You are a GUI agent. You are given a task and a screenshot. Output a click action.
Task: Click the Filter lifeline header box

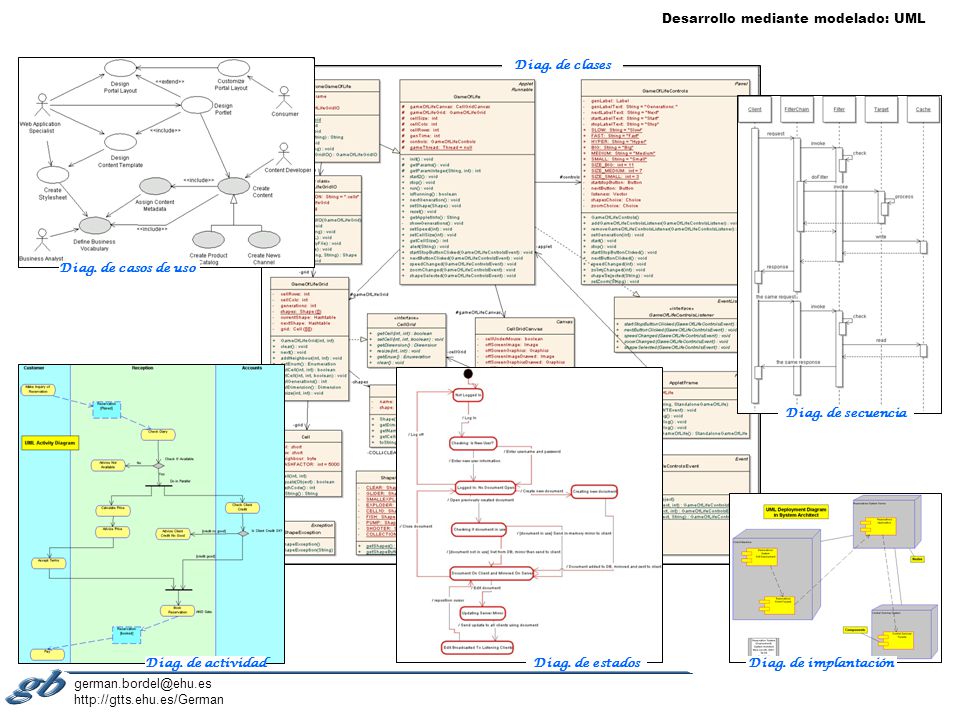click(839, 109)
